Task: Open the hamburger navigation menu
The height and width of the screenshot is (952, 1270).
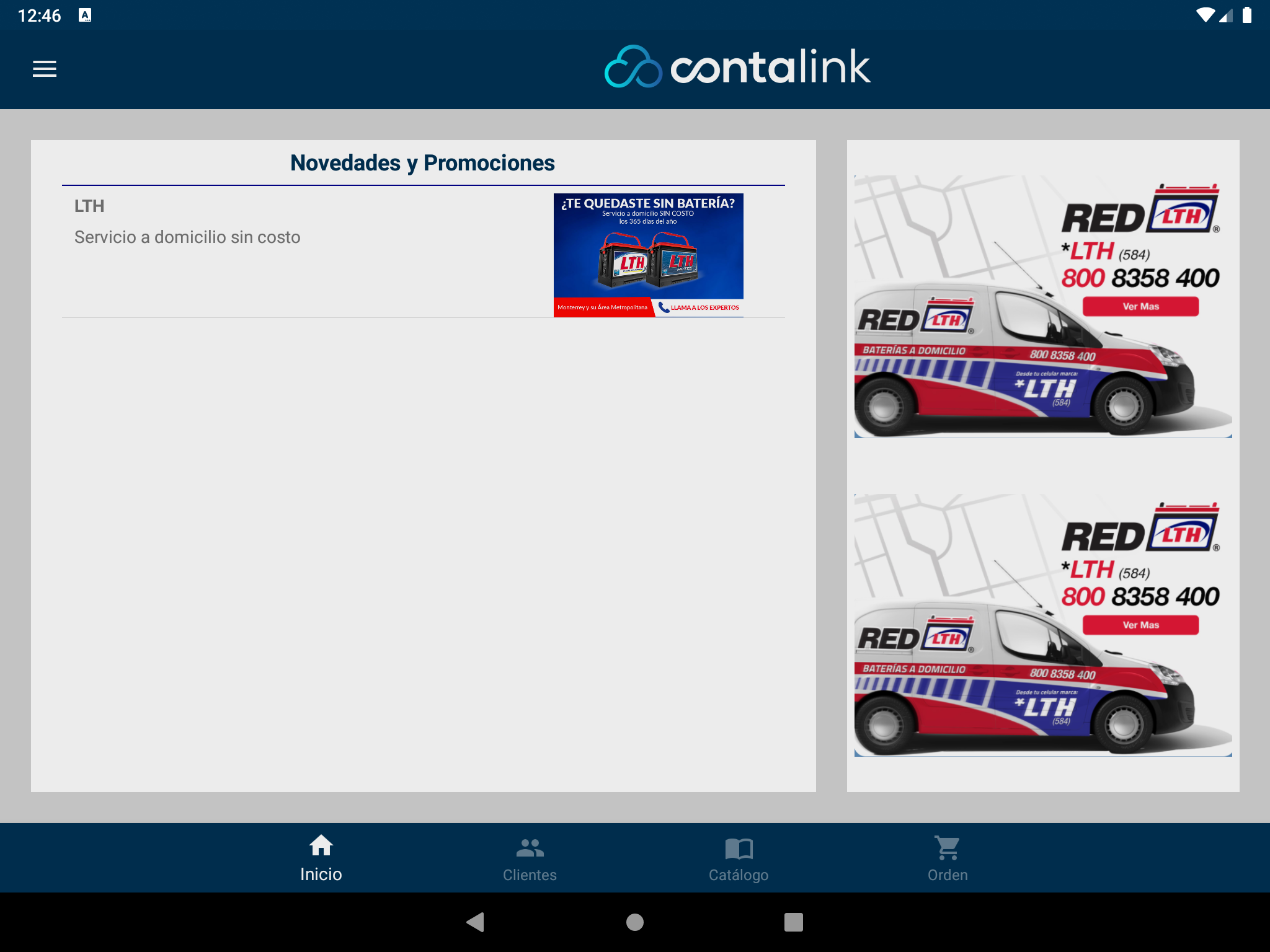Action: [x=45, y=69]
